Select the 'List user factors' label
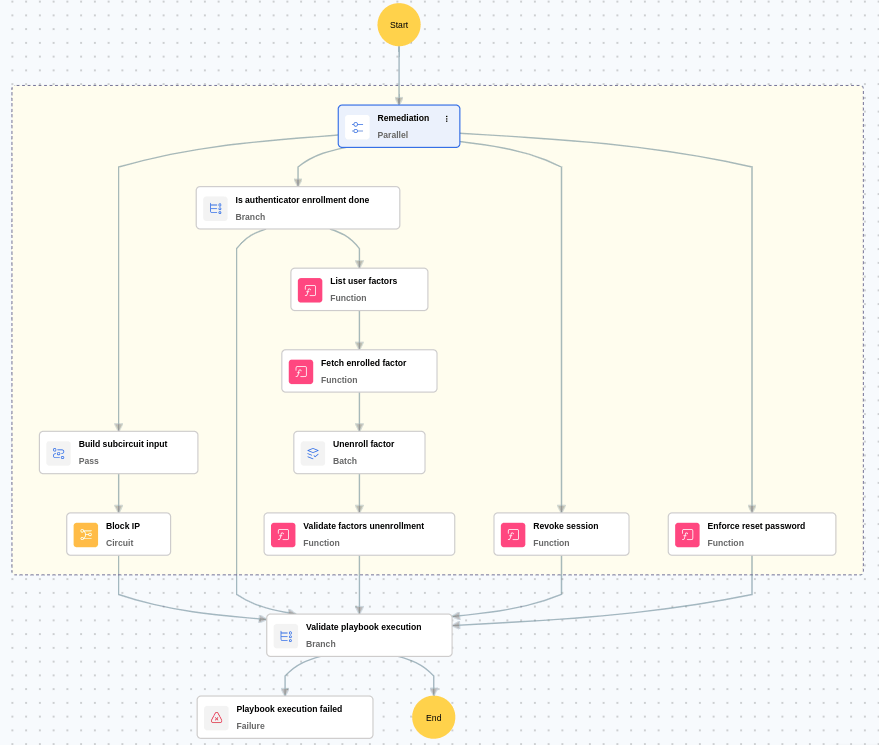The image size is (879, 745). [363, 281]
